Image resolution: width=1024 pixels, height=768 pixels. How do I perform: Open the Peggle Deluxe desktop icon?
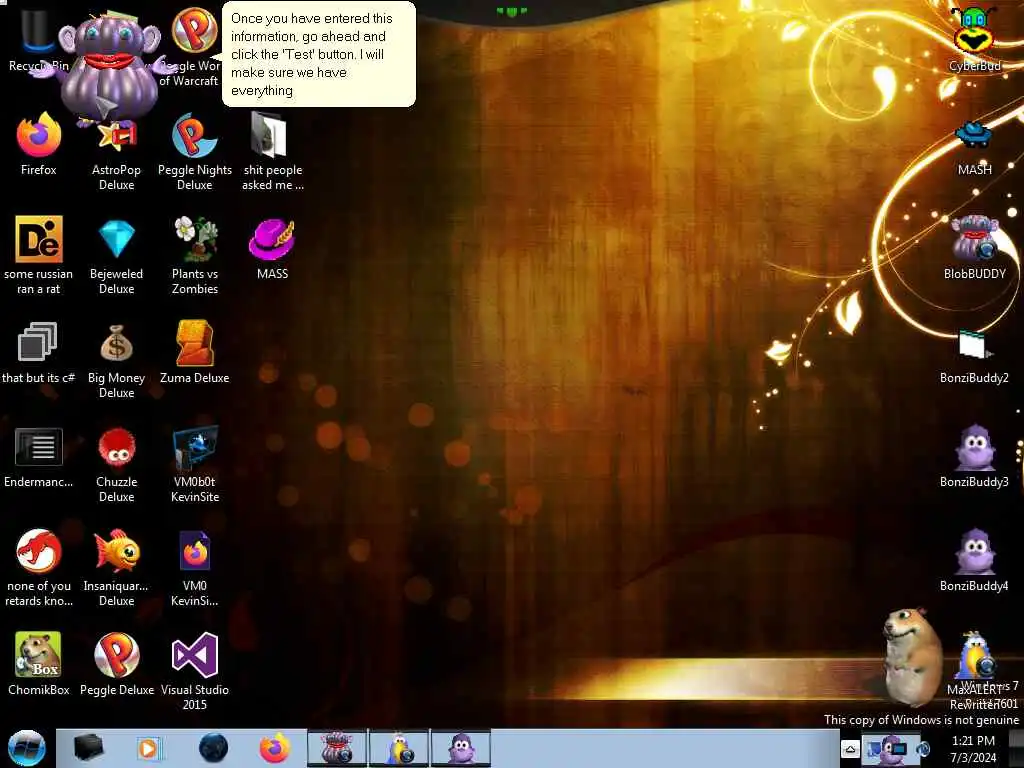click(x=116, y=665)
